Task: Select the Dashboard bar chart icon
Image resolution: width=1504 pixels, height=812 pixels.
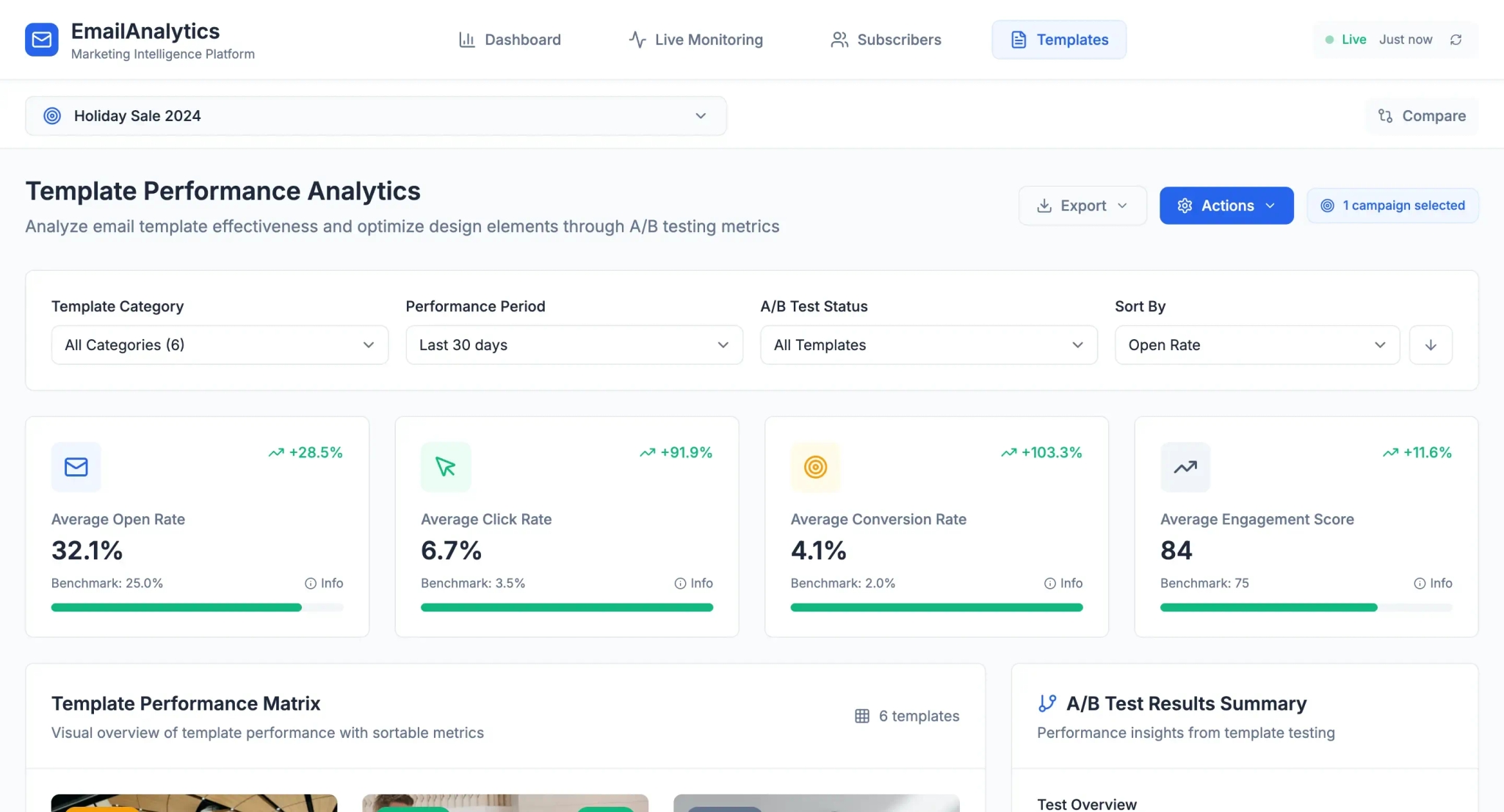Action: [x=468, y=39]
